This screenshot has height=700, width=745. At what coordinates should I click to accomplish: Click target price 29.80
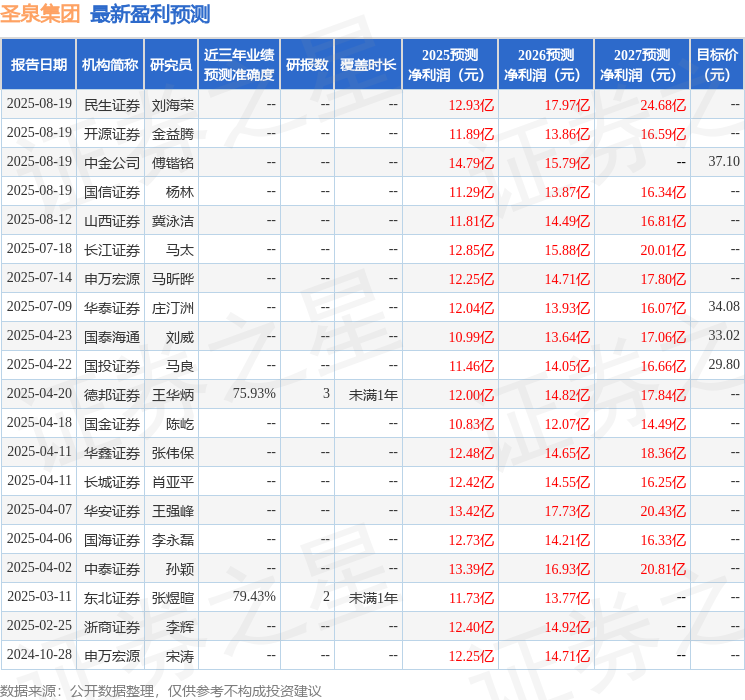pos(724,364)
